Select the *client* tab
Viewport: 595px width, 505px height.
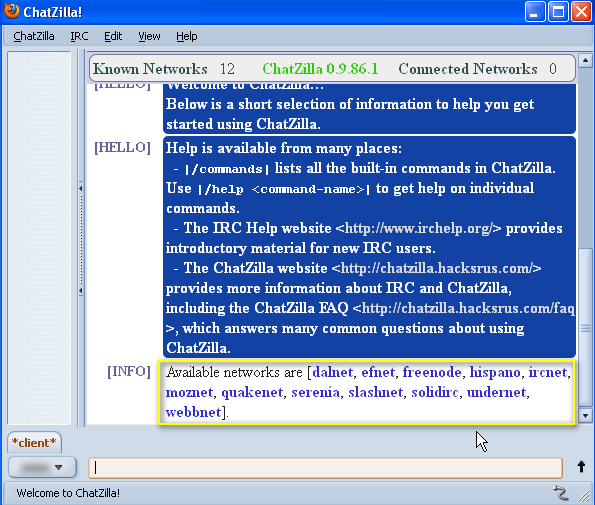[34, 442]
